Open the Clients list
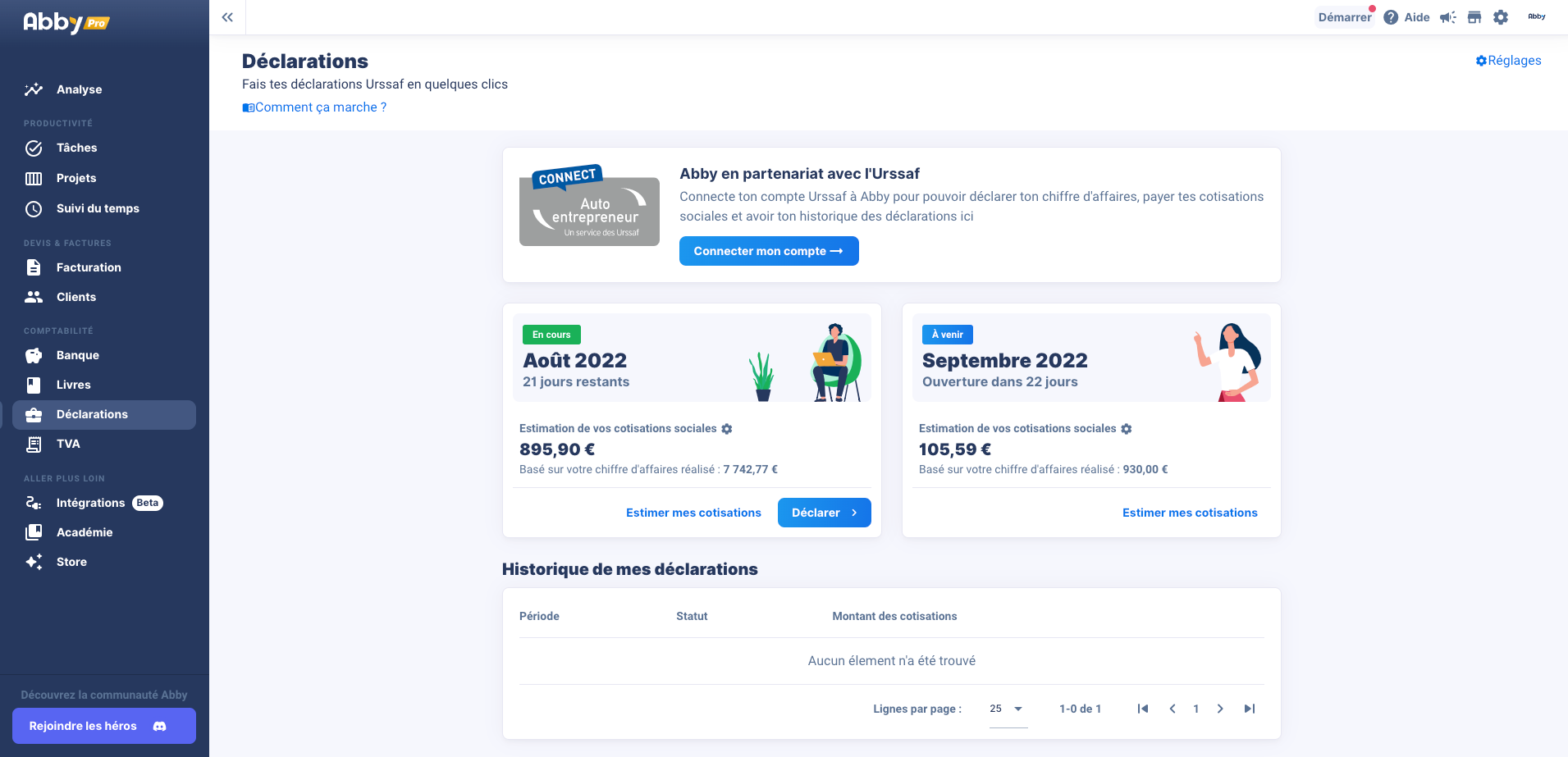1568x757 pixels. click(75, 297)
